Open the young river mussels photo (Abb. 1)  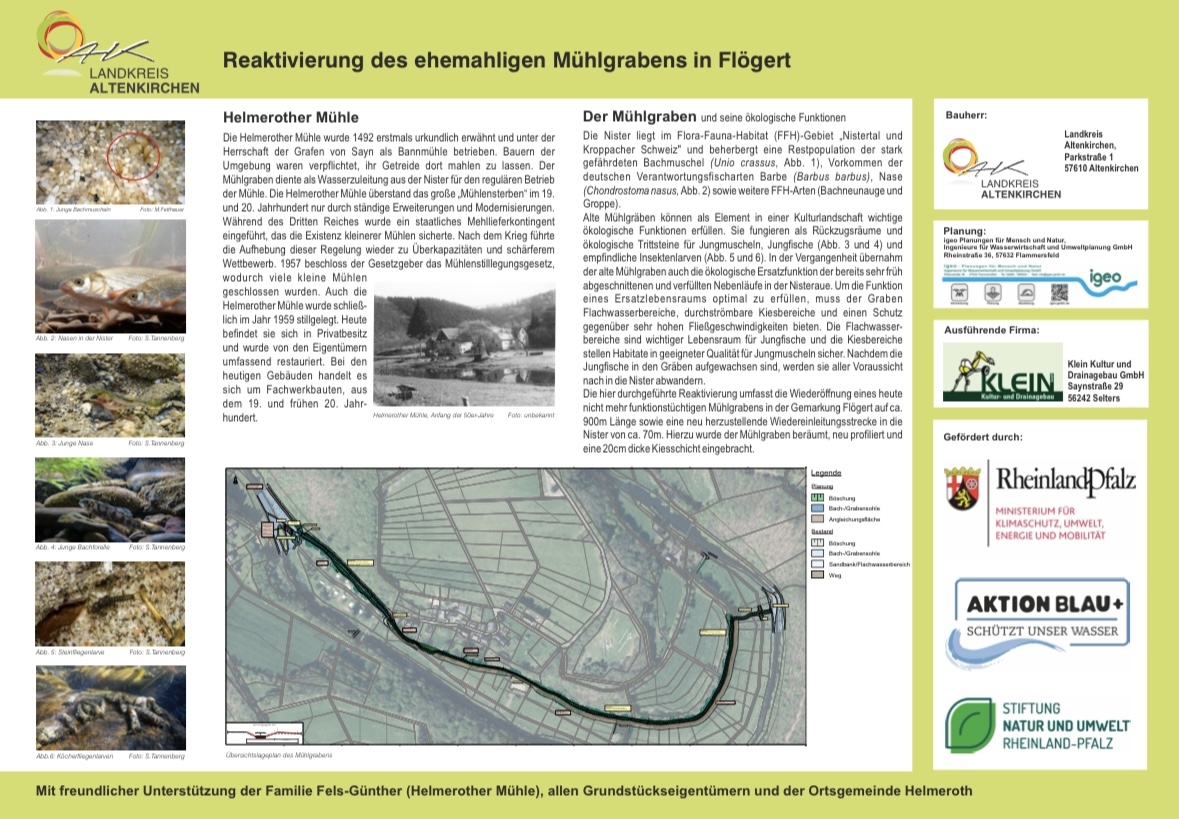pyautogui.click(x=110, y=161)
